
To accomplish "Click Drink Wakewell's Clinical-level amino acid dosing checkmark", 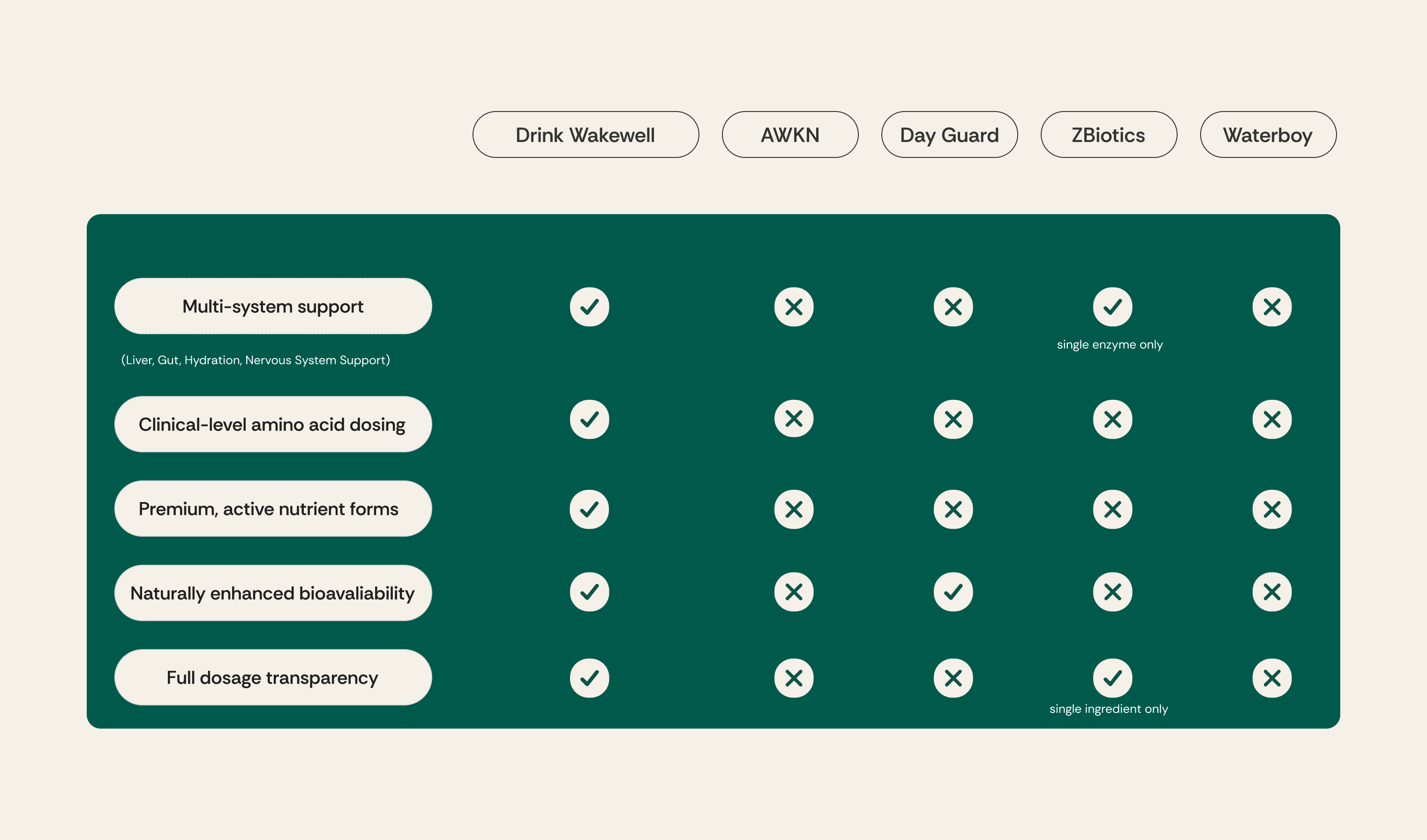I will click(x=589, y=420).
